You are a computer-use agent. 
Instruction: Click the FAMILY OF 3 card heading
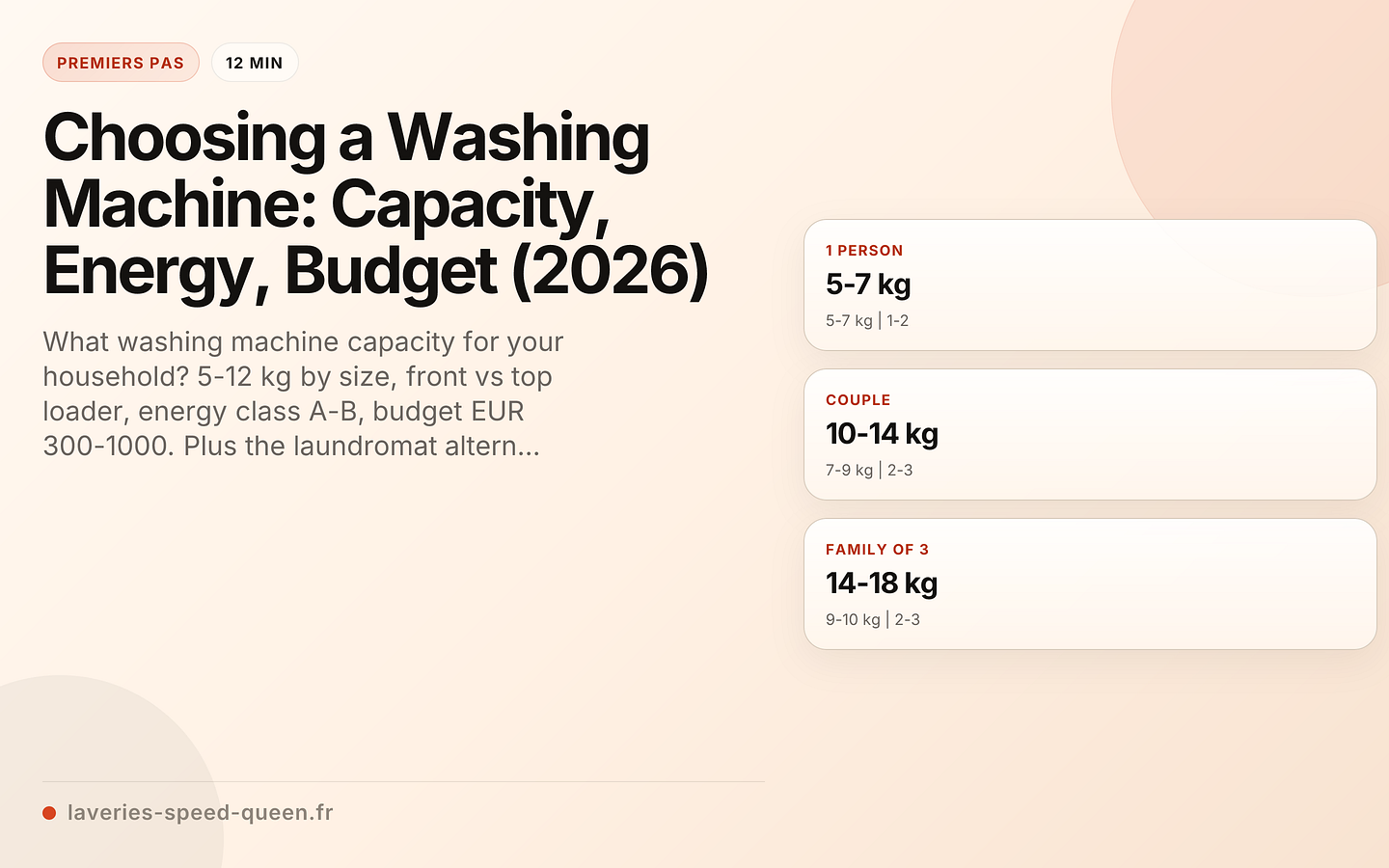tap(877, 550)
